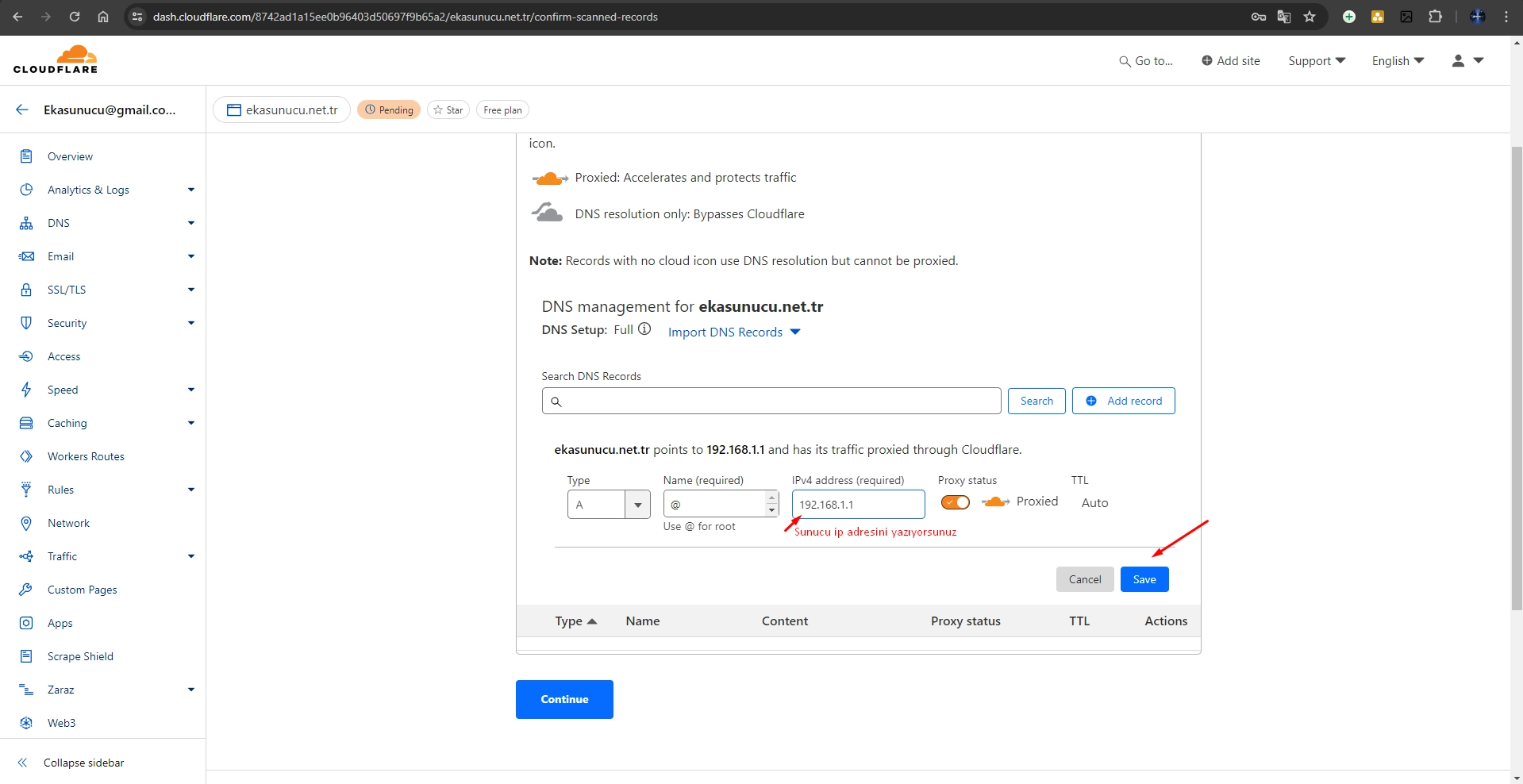Image resolution: width=1523 pixels, height=784 pixels.
Task: Expand the Email sidebar menu arrow
Action: point(191,256)
